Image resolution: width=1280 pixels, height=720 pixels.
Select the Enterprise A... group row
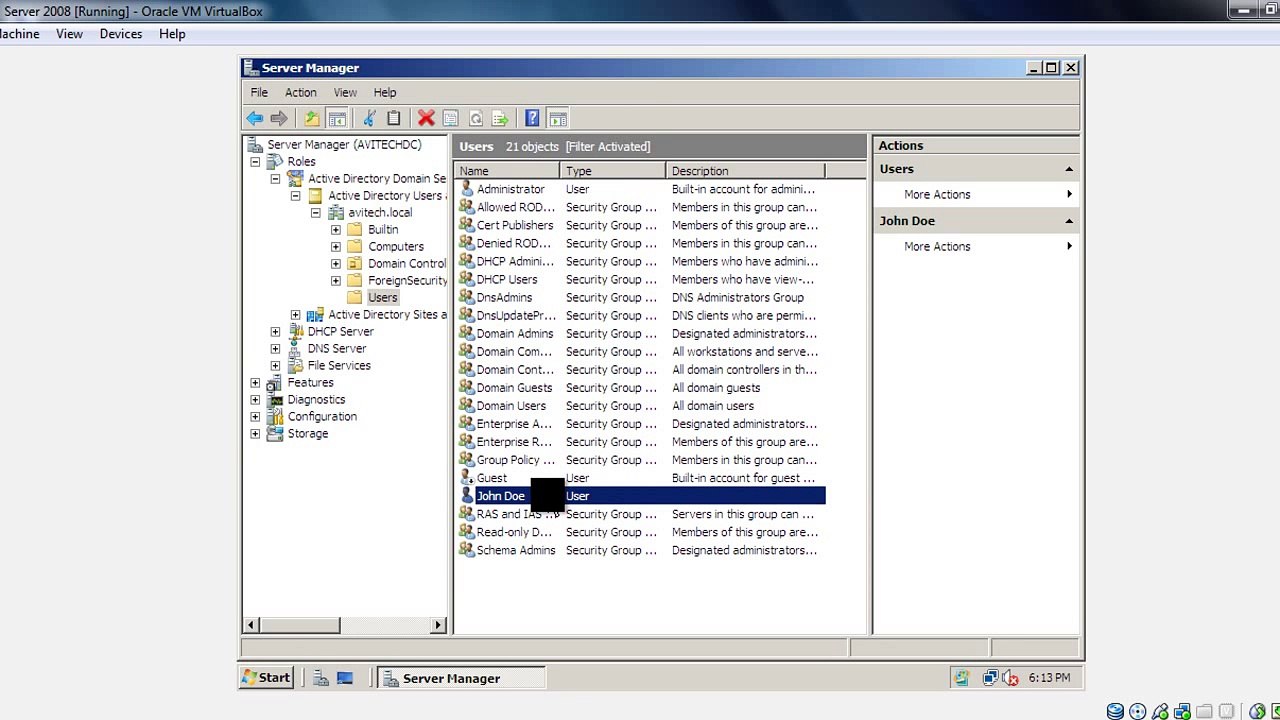tap(640, 424)
